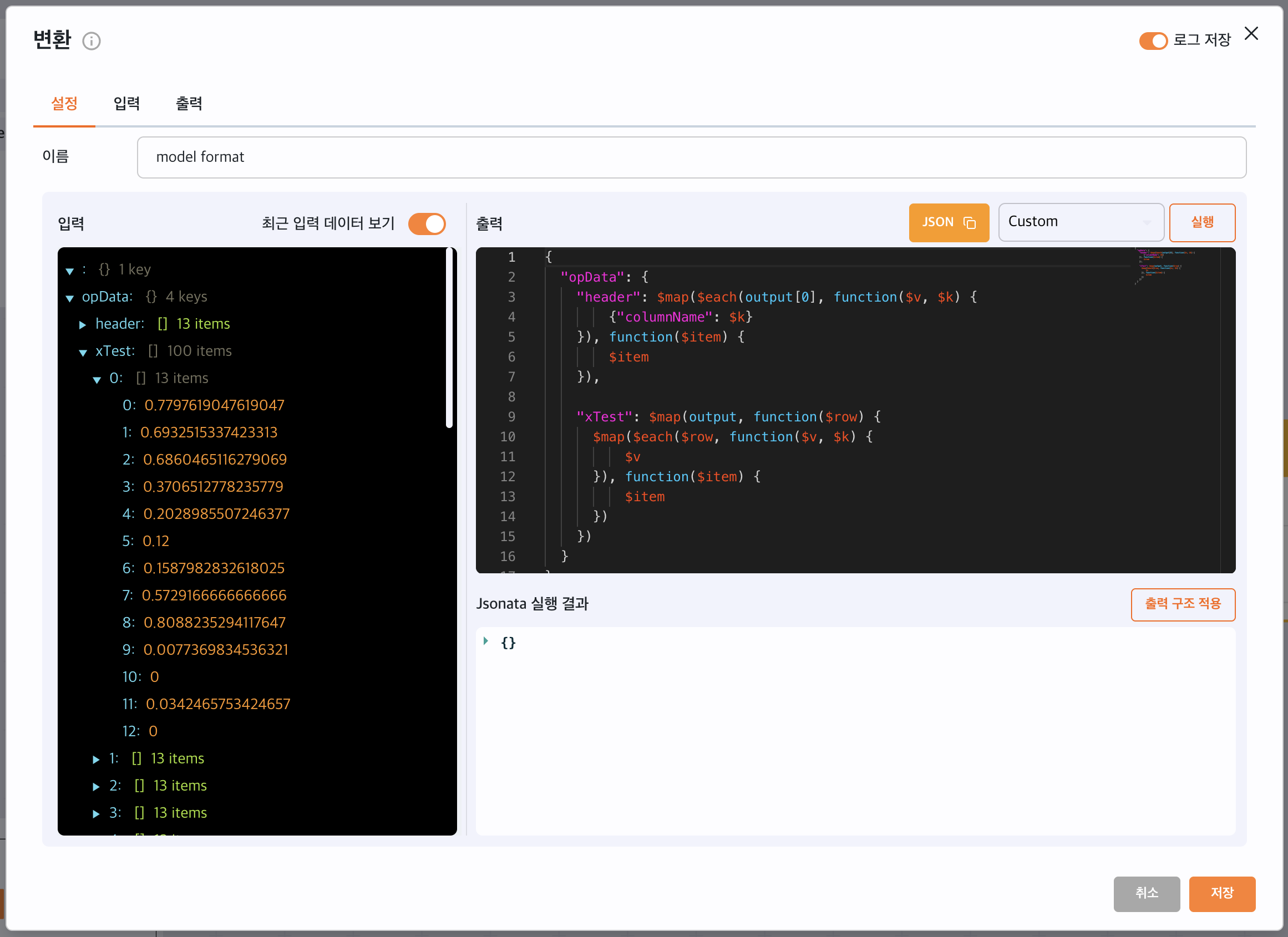Collapse the root object node
This screenshot has height=937, width=1288.
[x=70, y=271]
